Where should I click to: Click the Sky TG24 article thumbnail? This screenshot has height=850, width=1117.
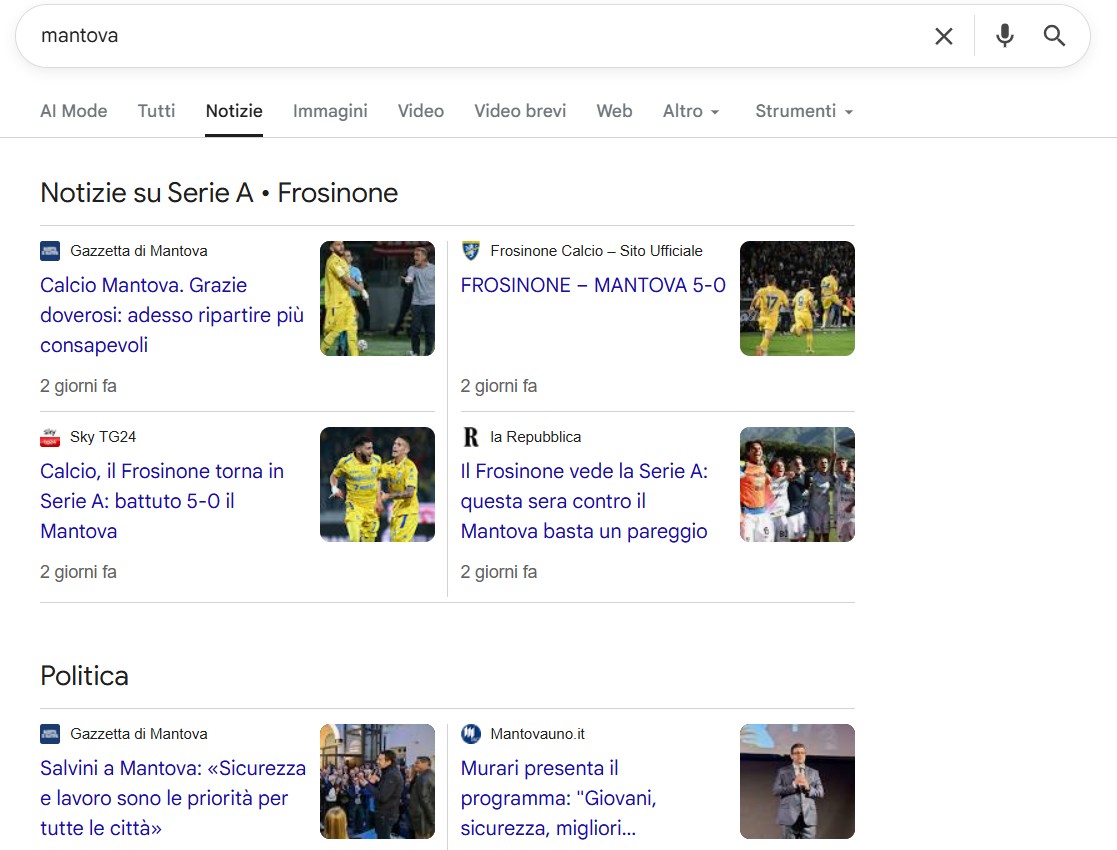coord(377,484)
